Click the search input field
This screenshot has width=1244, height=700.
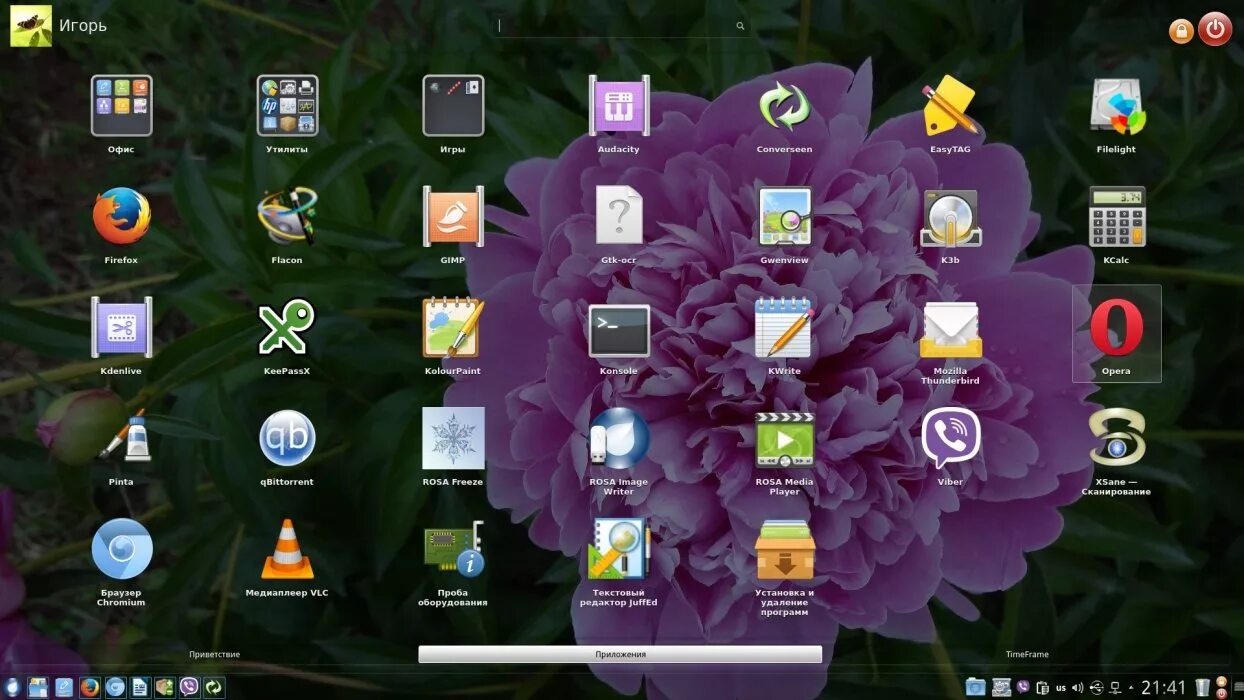pyautogui.click(x=621, y=26)
